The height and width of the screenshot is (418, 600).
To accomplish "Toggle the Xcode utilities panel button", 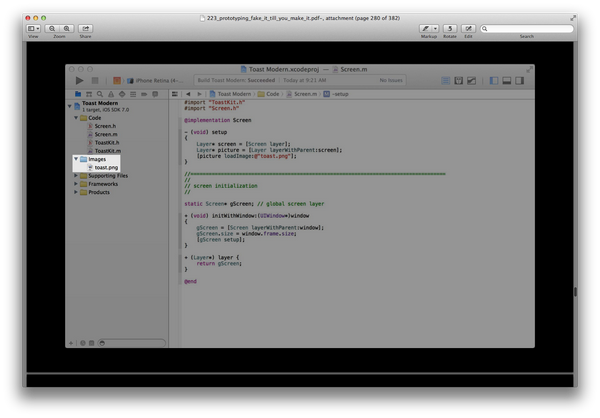I will point(519,80).
